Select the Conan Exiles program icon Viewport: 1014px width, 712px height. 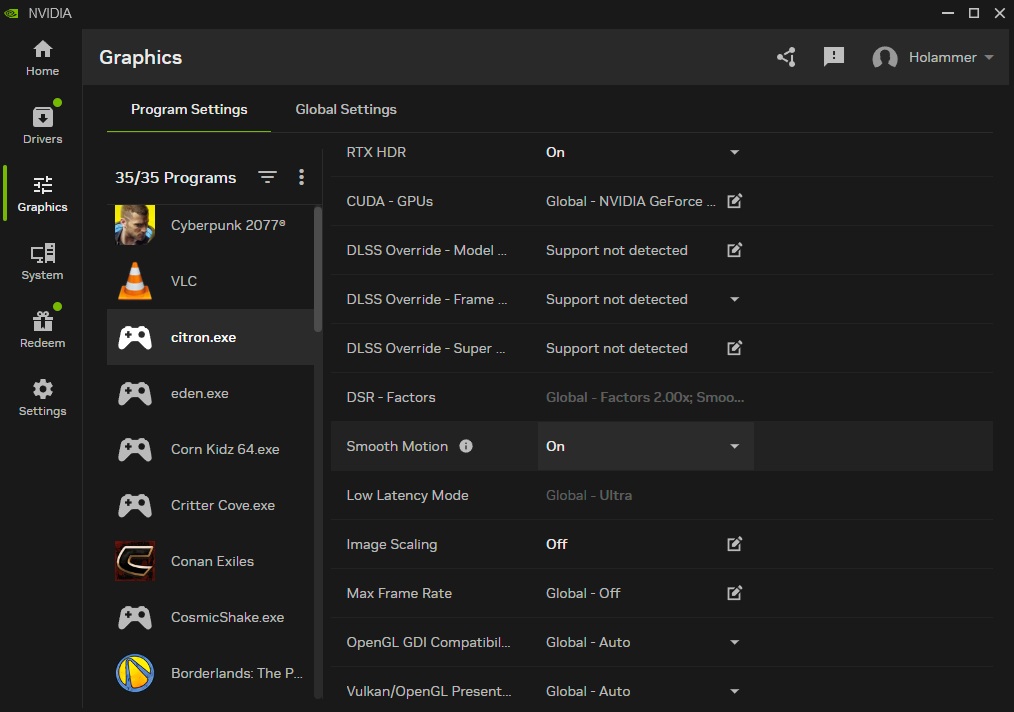pyautogui.click(x=135, y=561)
